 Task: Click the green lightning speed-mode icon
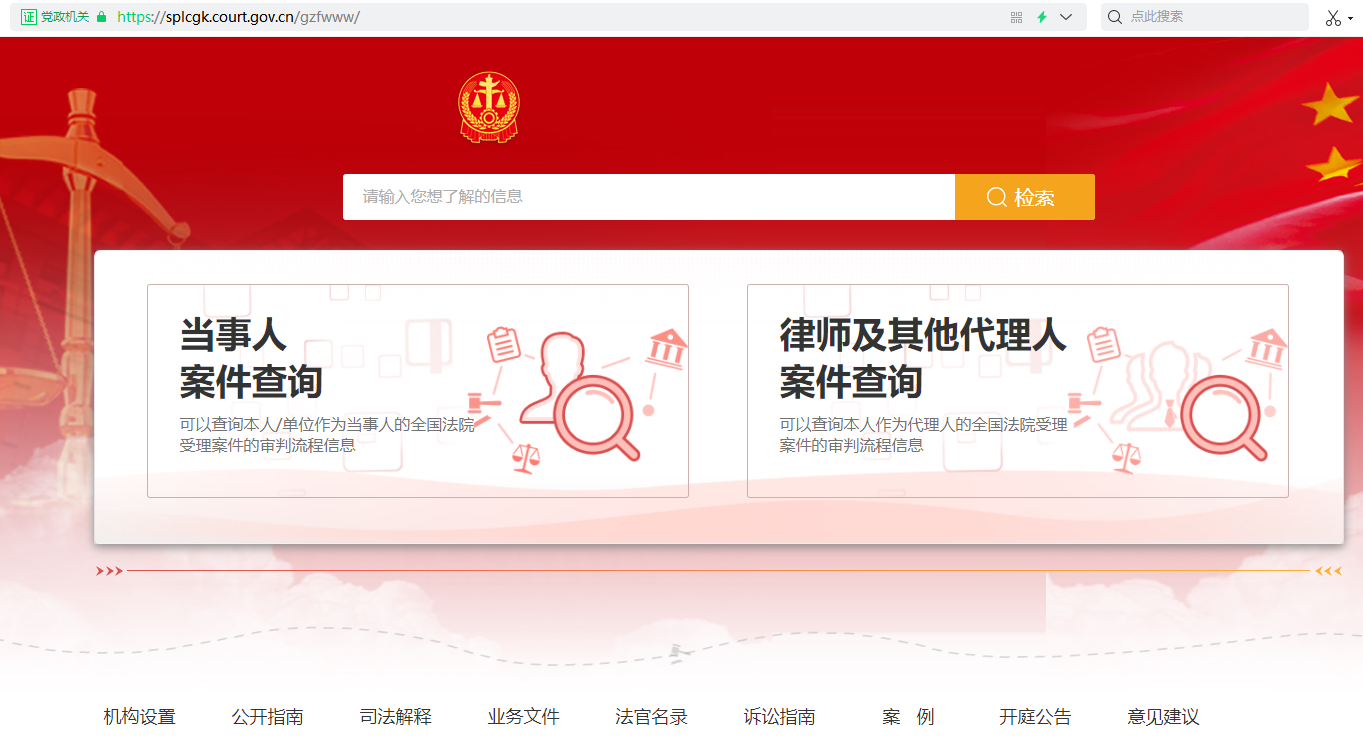tap(1041, 17)
